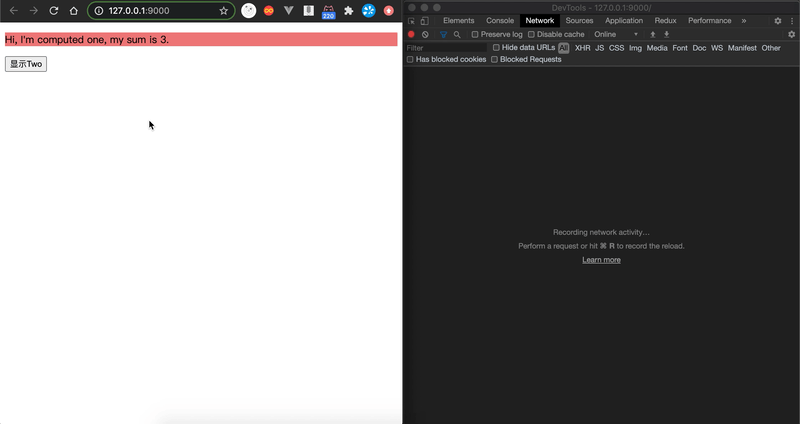The height and width of the screenshot is (424, 800).
Task: Filter requests by Font
Action: click(x=680, y=48)
